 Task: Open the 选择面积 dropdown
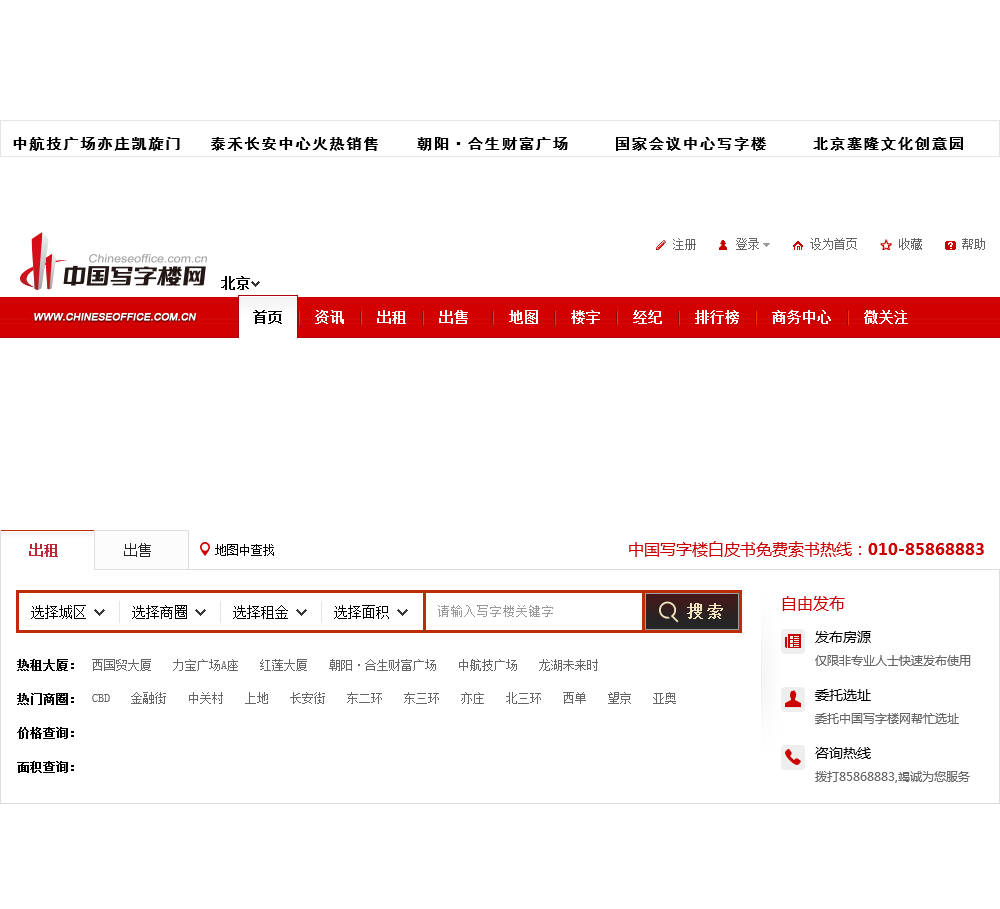371,612
